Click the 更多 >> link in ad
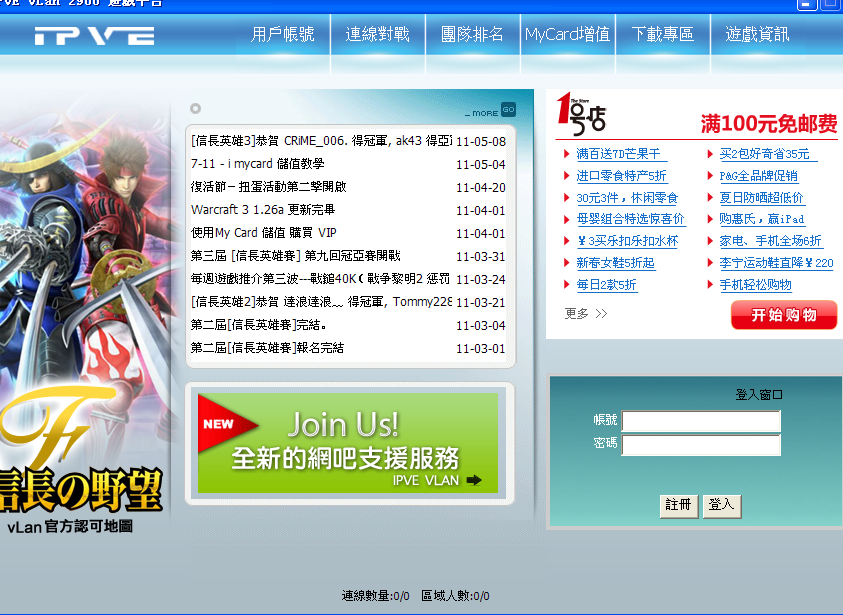Viewport: 843px width, 615px height. click(585, 313)
